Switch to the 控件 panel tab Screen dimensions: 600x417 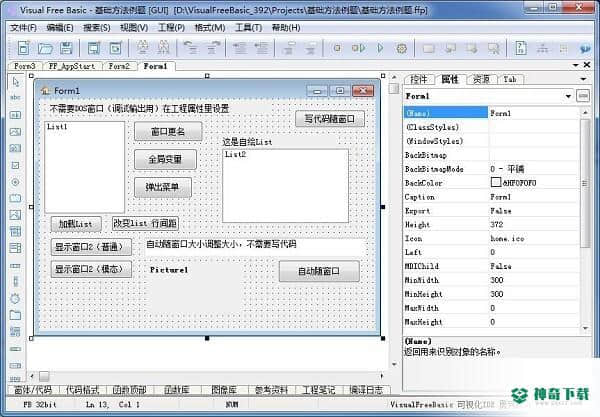click(x=419, y=79)
